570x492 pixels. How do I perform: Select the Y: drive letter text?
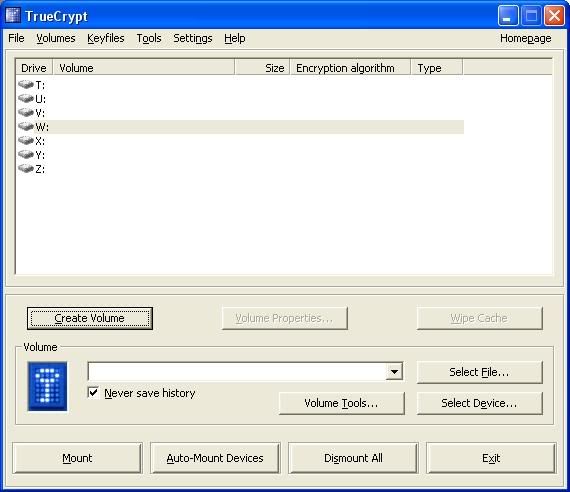pos(40,155)
